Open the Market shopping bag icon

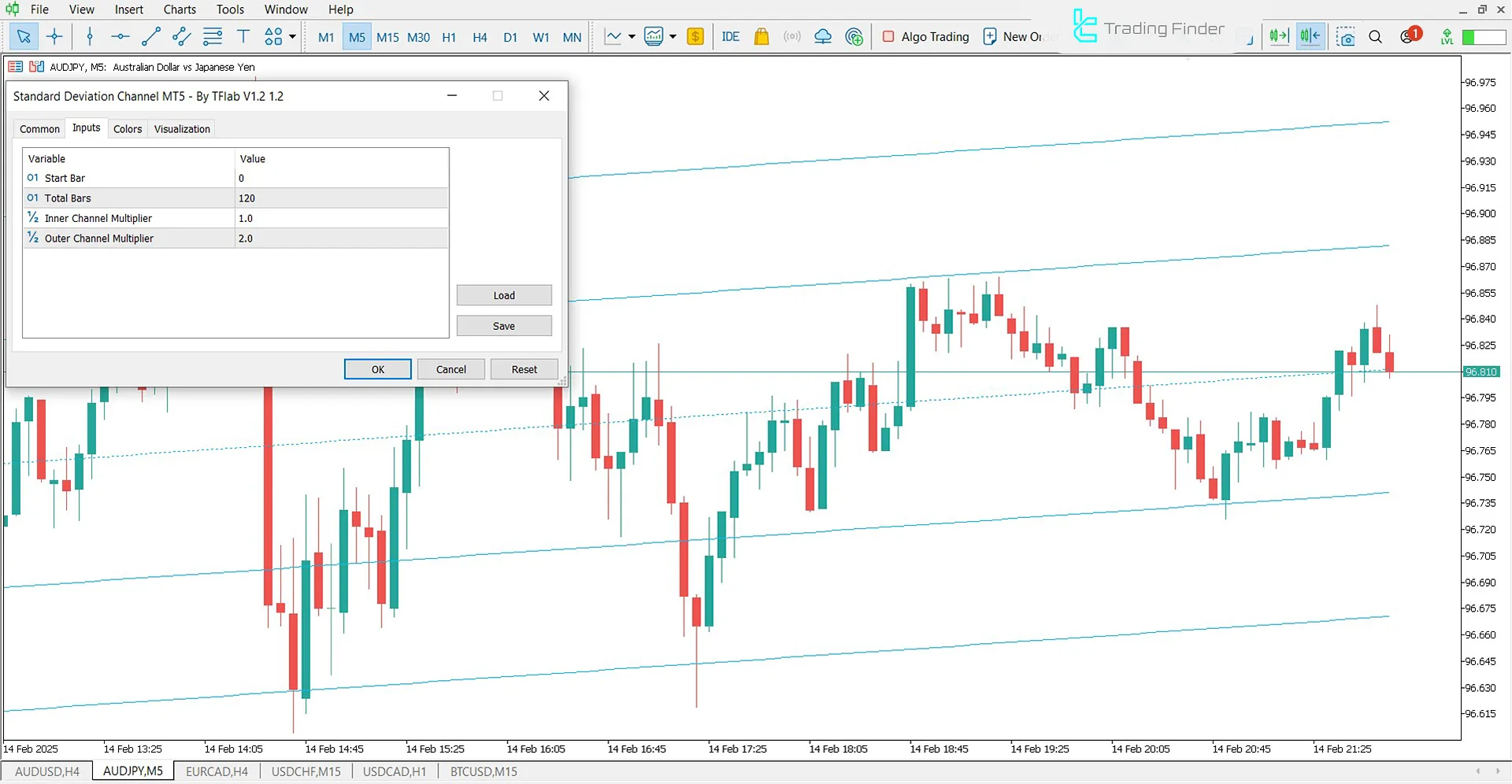tap(761, 36)
